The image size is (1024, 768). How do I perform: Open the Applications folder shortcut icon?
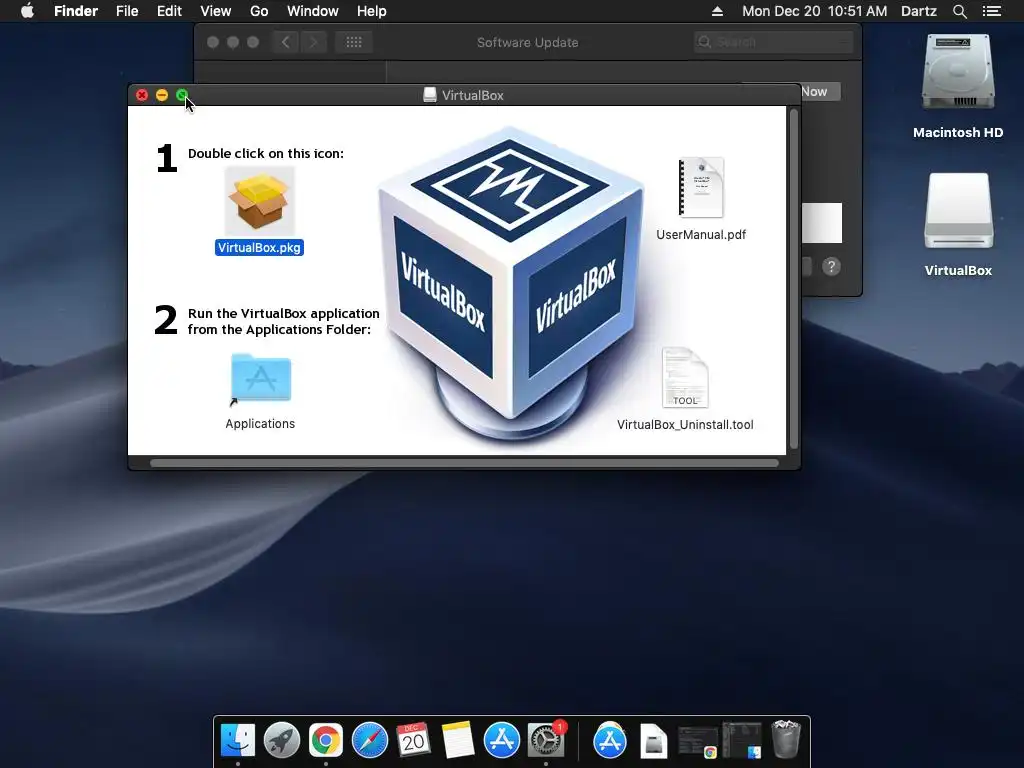coord(261,378)
